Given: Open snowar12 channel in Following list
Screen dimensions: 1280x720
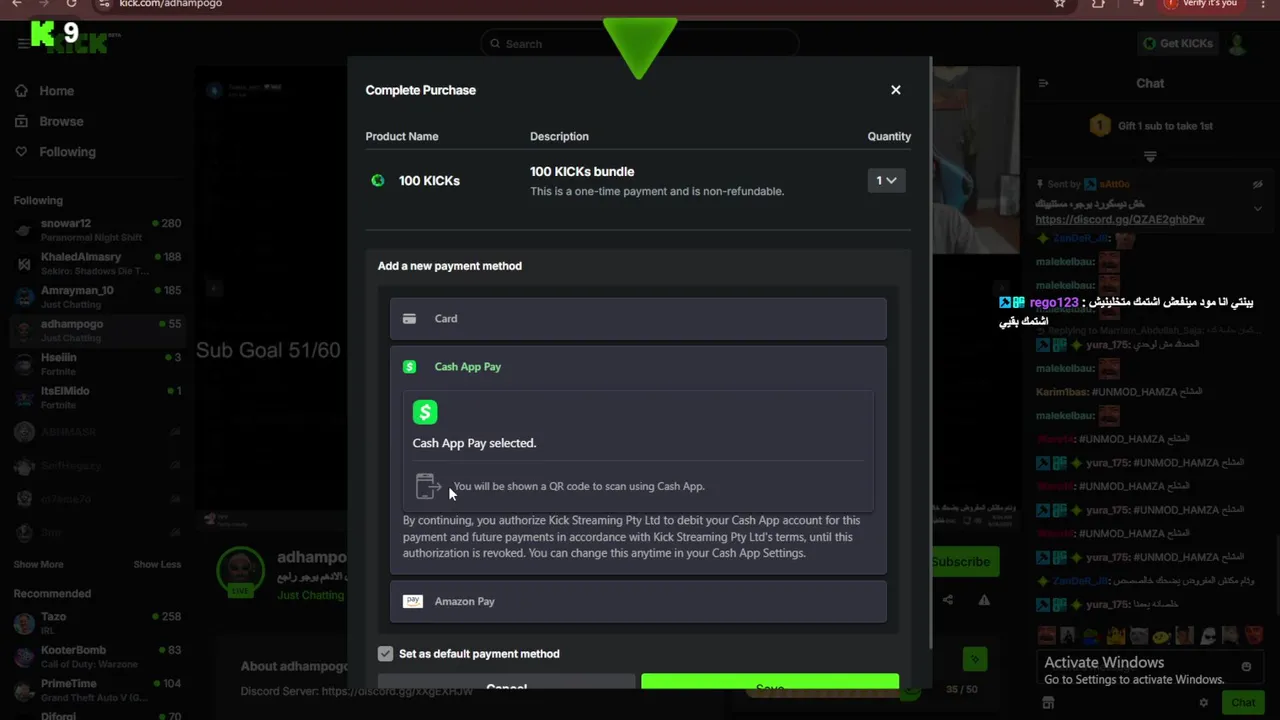Looking at the screenshot, I should (96, 229).
